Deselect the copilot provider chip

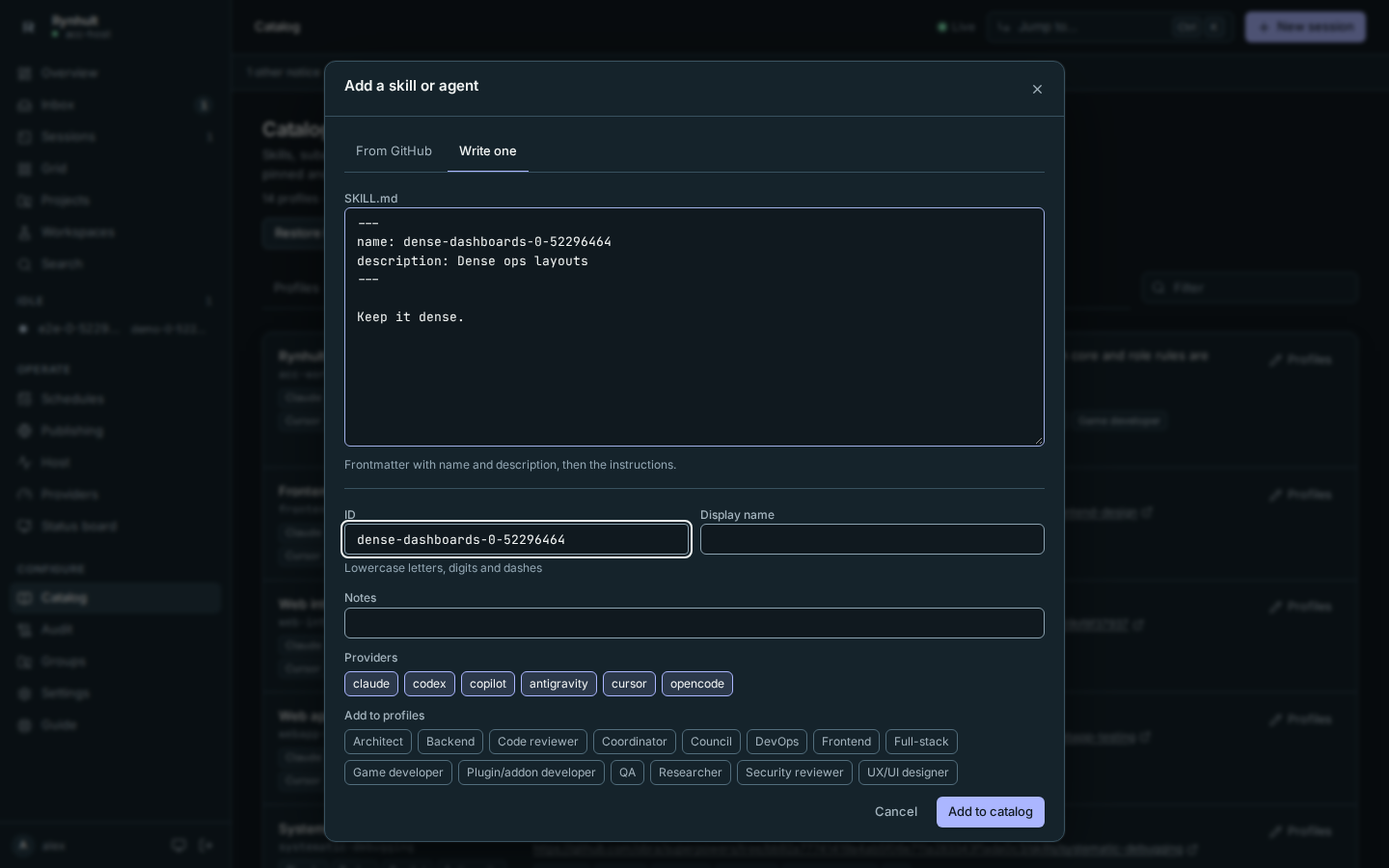point(488,684)
